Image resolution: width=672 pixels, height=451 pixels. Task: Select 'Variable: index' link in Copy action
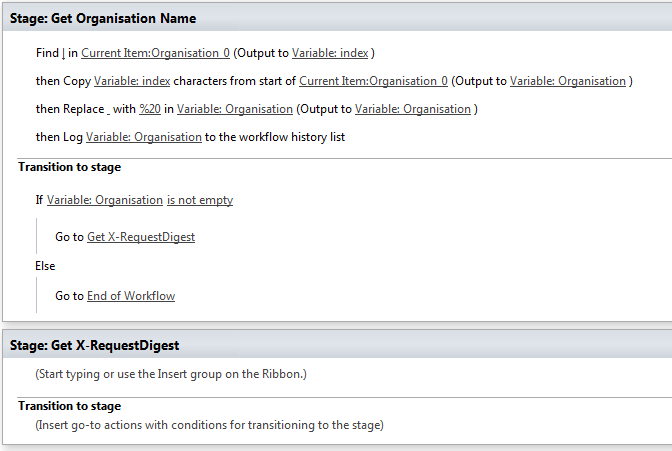pos(132,81)
